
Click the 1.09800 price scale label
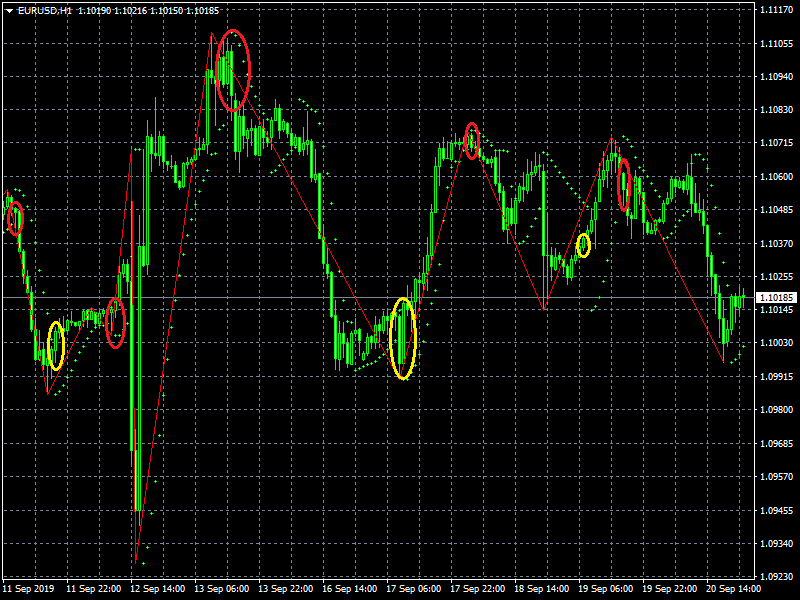click(x=777, y=410)
